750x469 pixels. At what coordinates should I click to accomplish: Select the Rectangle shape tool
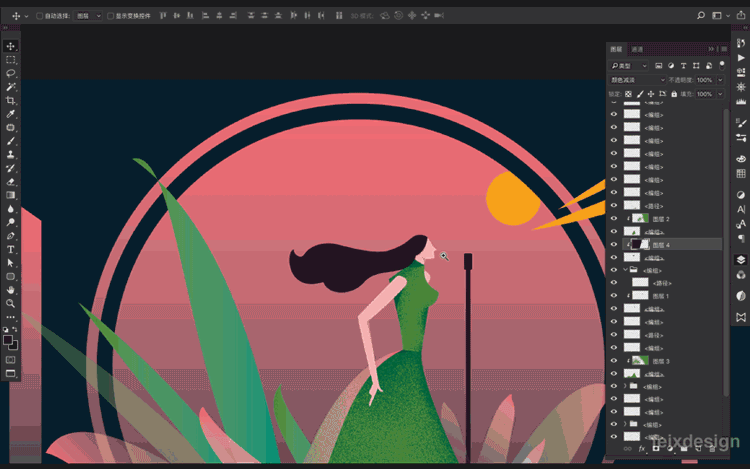[x=11, y=276]
